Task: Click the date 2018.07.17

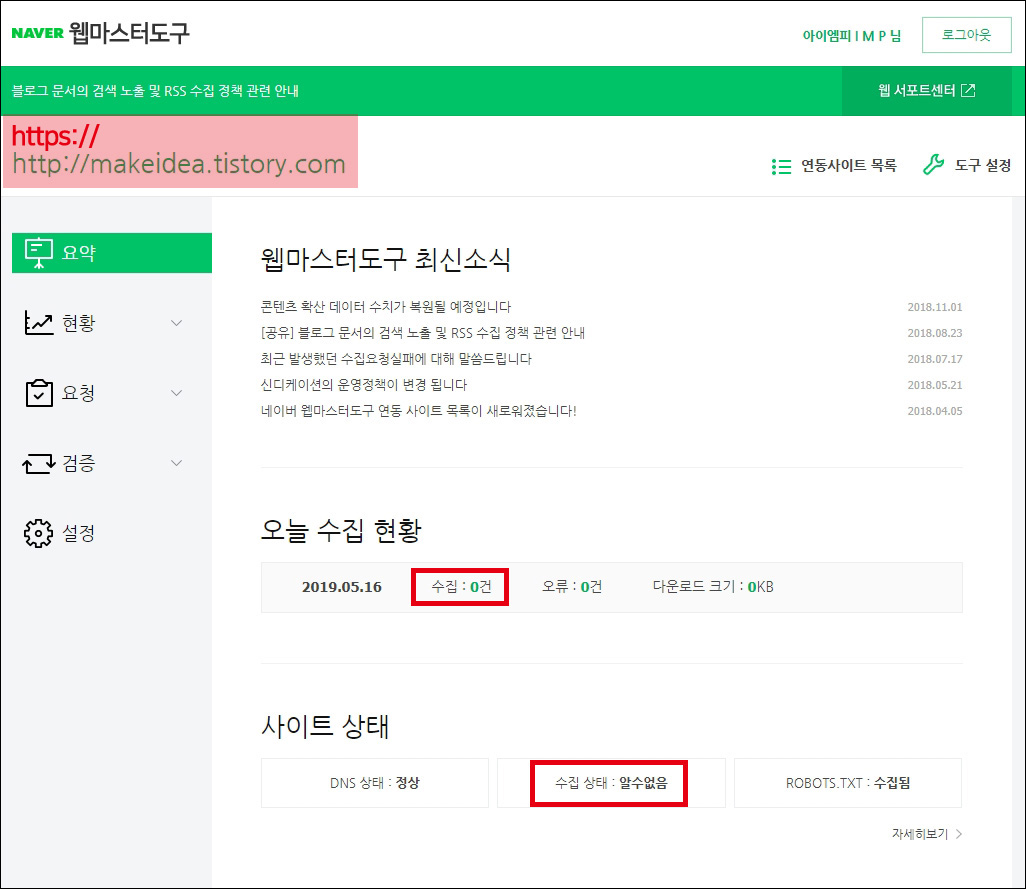Action: click(934, 360)
